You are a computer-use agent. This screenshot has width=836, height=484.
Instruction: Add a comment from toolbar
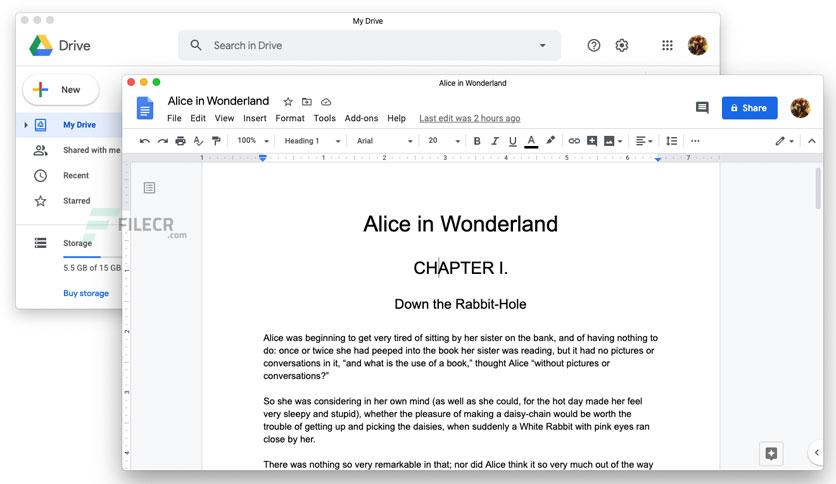click(592, 141)
